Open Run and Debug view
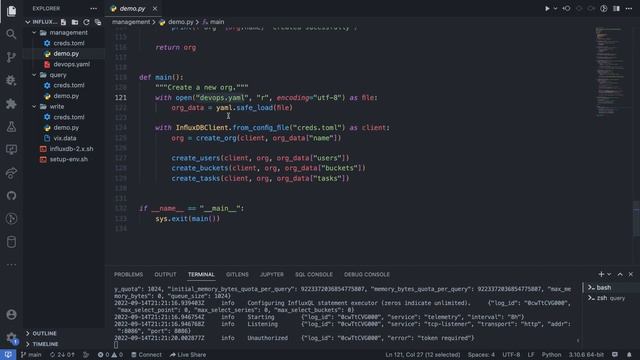 point(11,80)
